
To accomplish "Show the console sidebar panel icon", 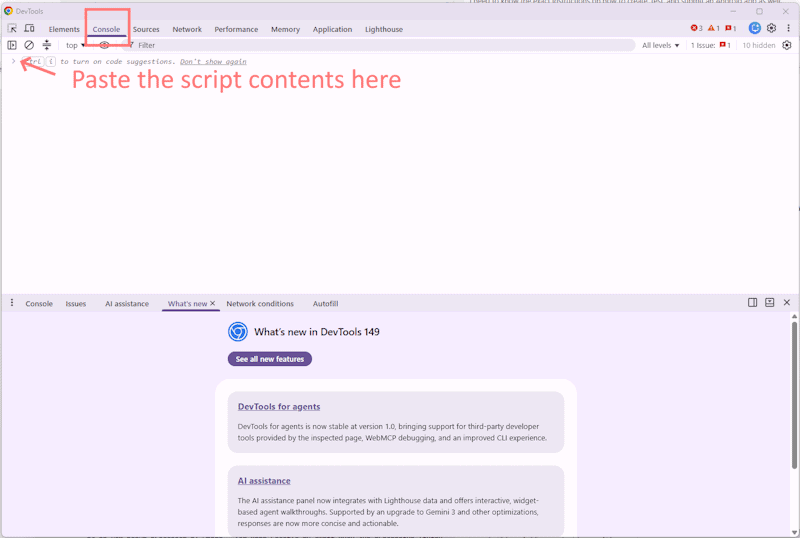I will click(12, 45).
